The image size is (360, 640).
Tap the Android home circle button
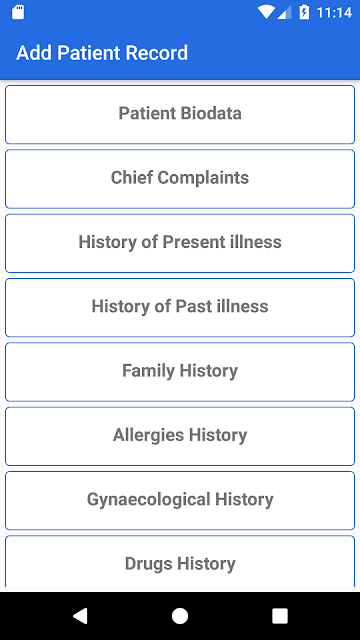[180, 616]
